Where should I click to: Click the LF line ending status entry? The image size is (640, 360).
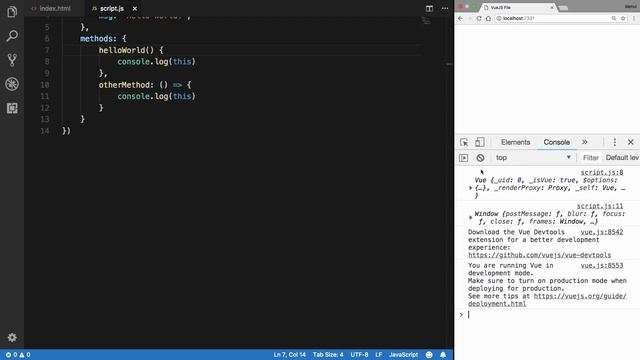click(x=379, y=355)
